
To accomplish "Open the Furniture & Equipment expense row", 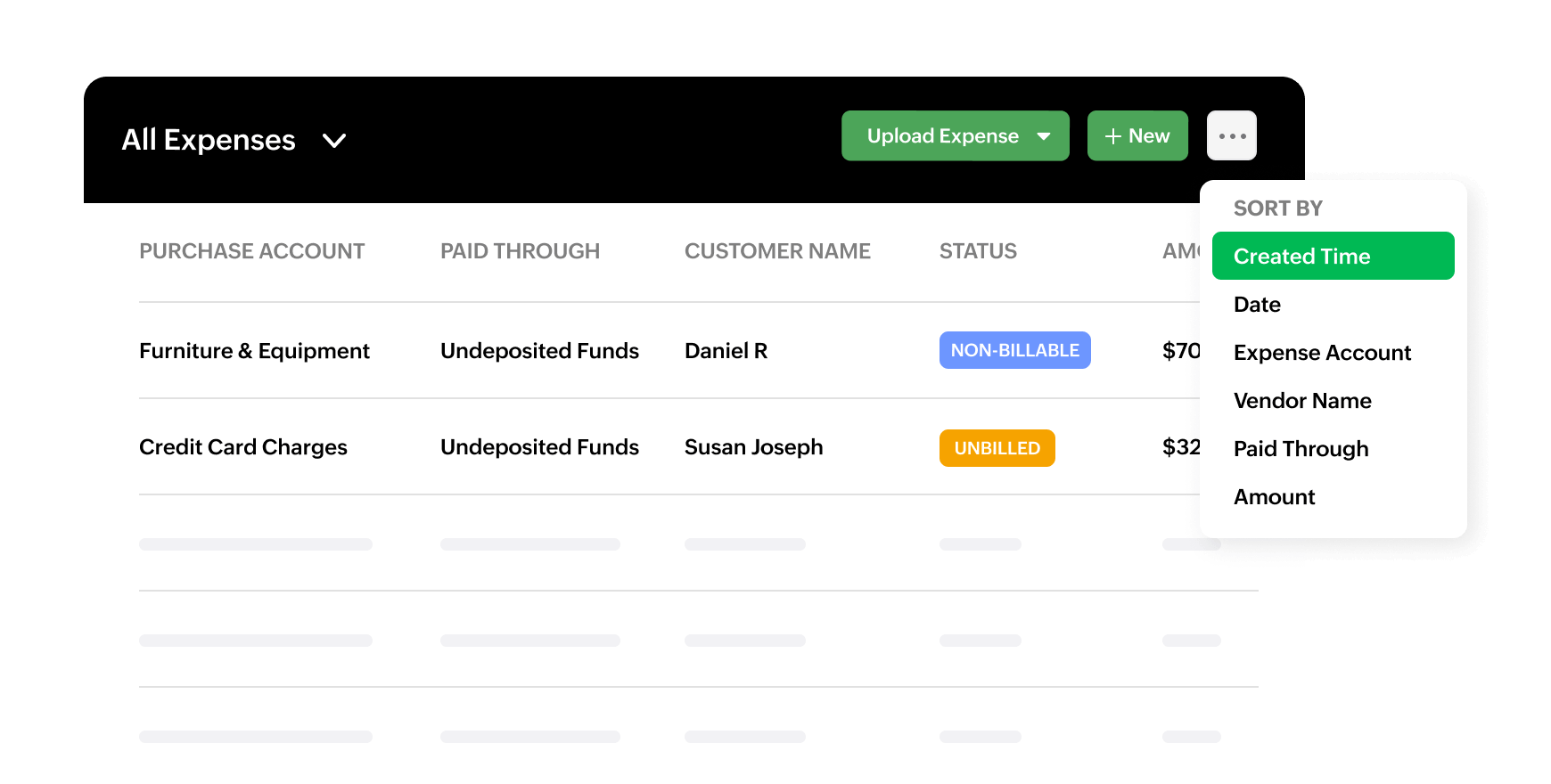I will [x=254, y=351].
